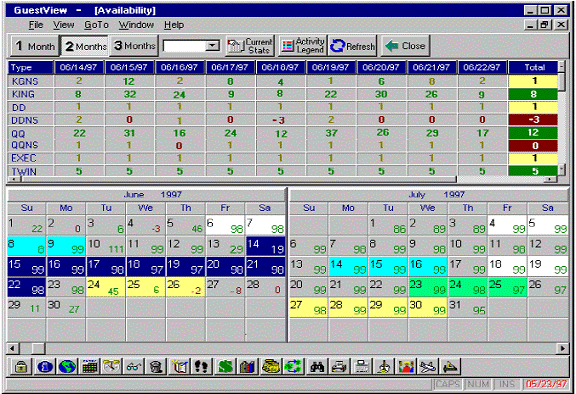Click the calendar's horizontal scrollbar left arrow

pyautogui.click(x=12, y=348)
